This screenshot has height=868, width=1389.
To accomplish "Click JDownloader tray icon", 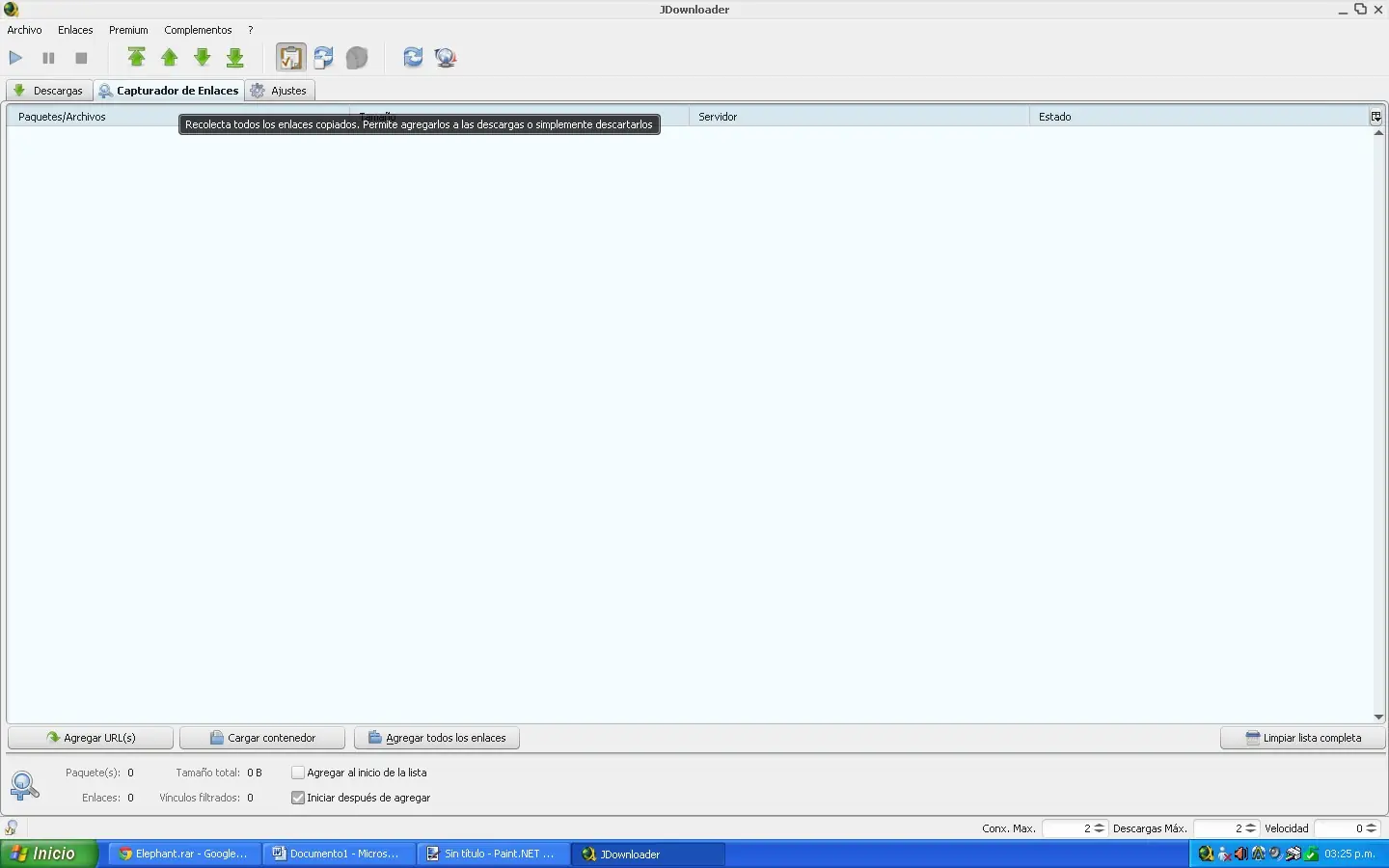I will (1206, 854).
